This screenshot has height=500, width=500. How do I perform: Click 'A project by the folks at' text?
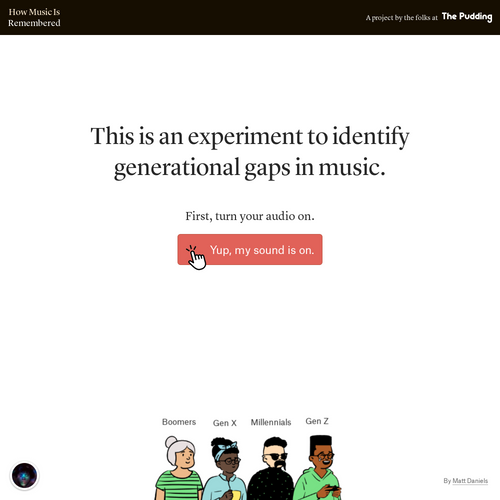pos(401,18)
